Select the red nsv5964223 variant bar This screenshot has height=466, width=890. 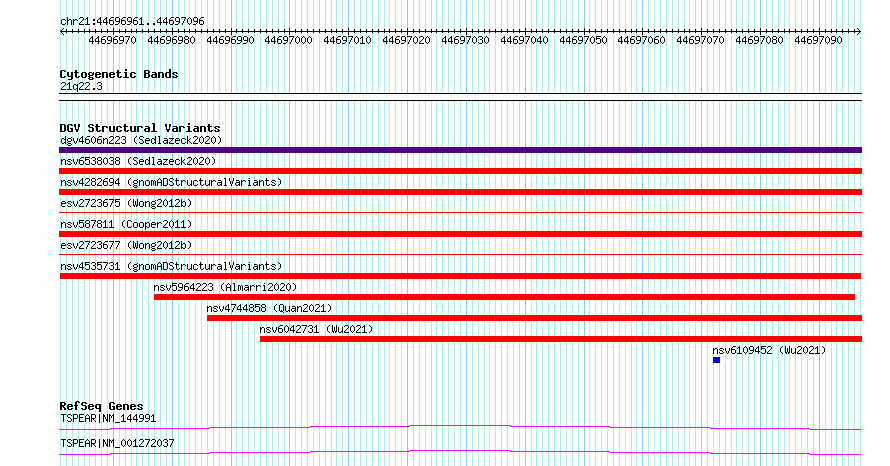coord(504,297)
